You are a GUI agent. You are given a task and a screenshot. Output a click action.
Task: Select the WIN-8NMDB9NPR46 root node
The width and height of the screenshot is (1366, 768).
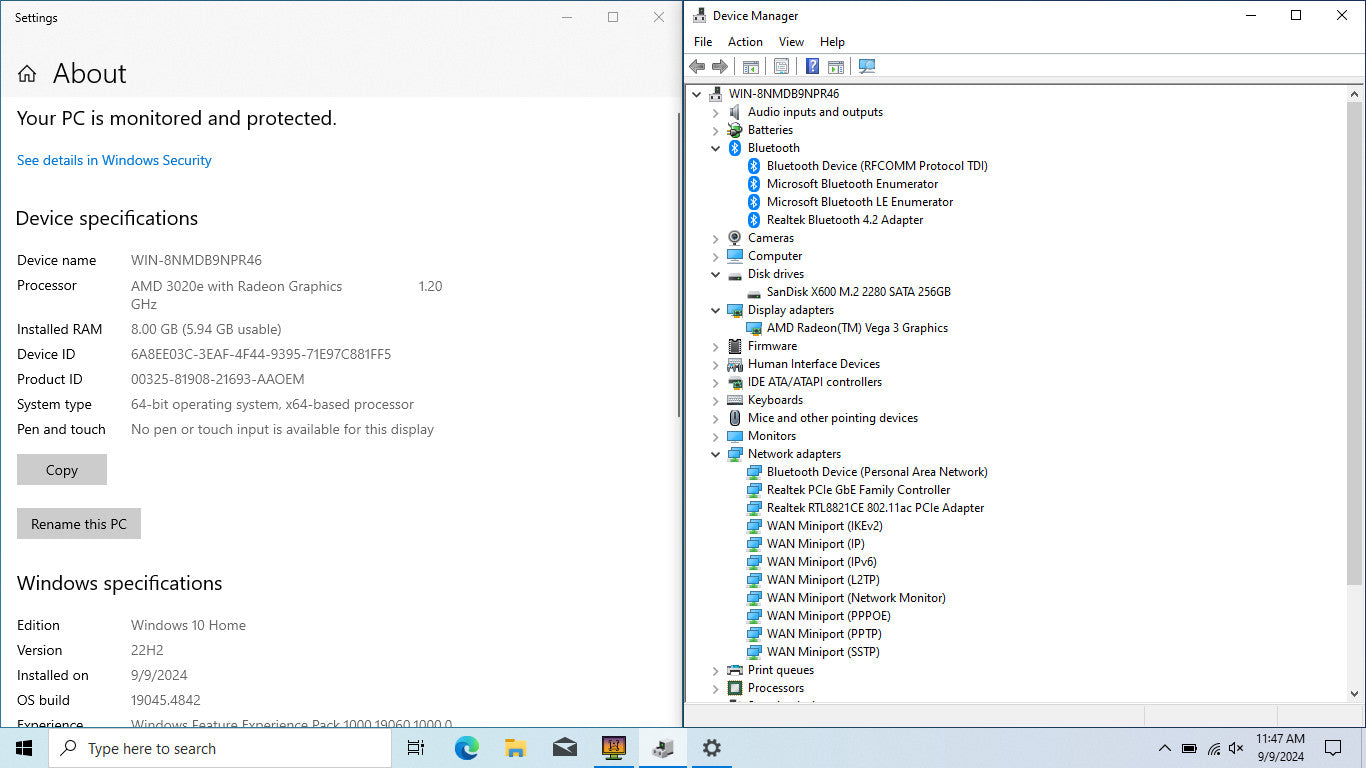point(784,94)
